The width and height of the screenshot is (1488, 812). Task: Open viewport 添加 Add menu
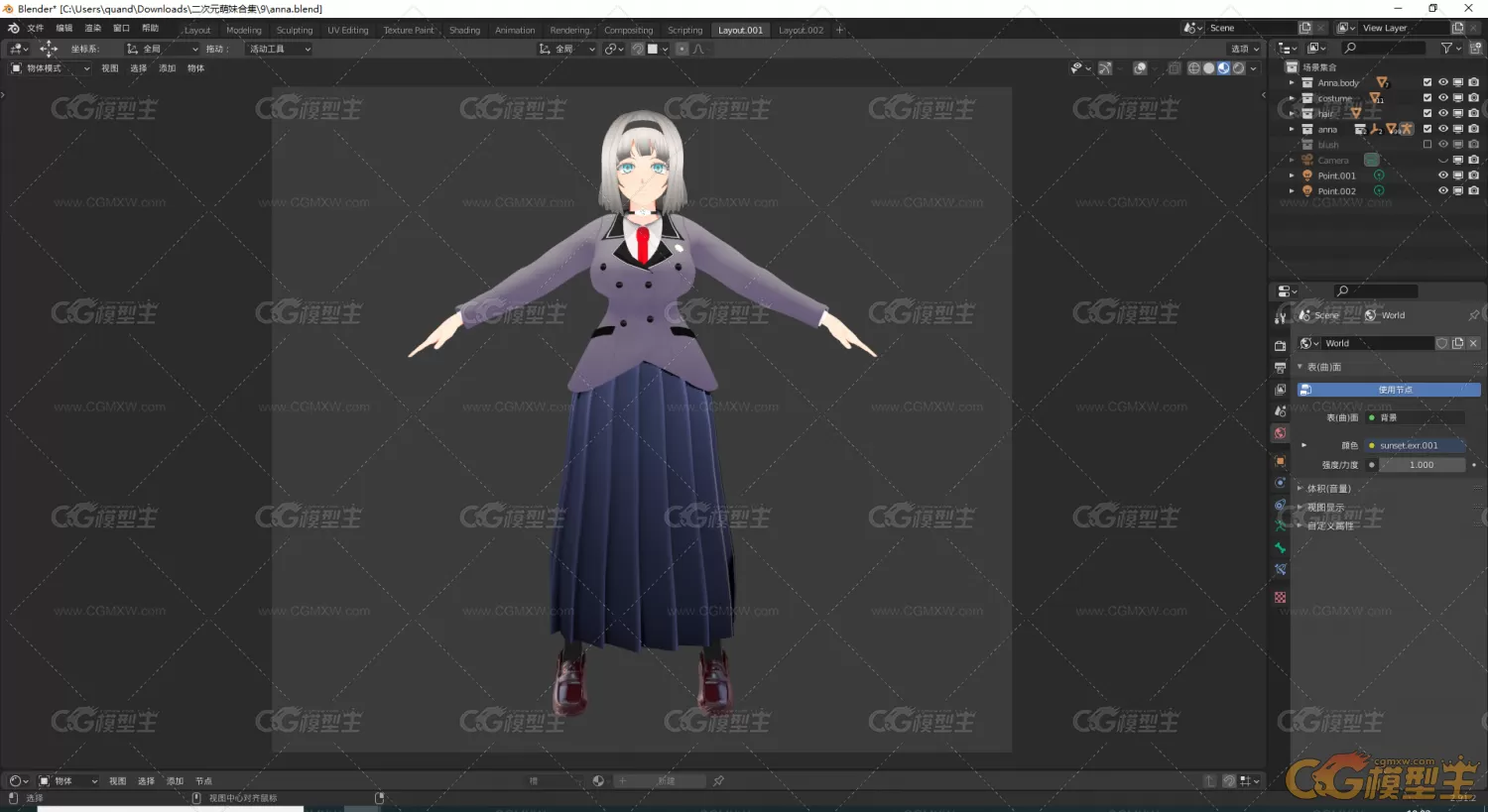pos(167,68)
